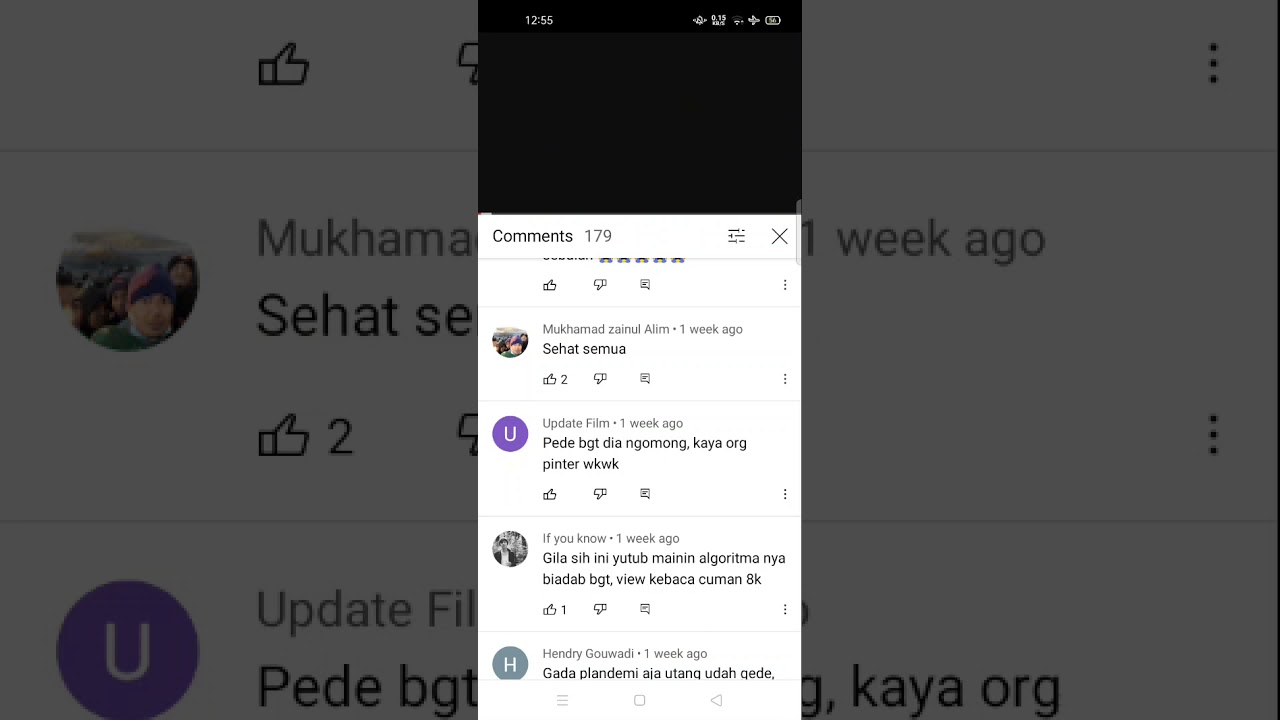This screenshot has height=720, width=1280.
Task: Open Update Film channel avatar
Action: pos(510,434)
